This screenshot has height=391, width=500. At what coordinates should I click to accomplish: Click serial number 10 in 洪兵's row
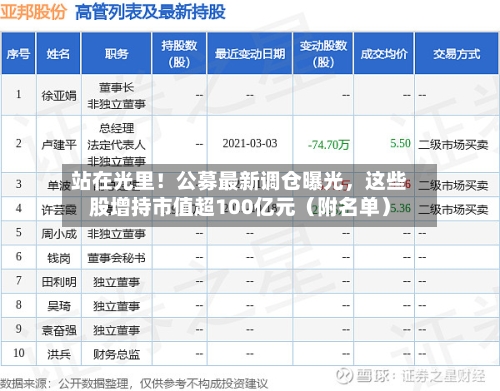(19, 353)
